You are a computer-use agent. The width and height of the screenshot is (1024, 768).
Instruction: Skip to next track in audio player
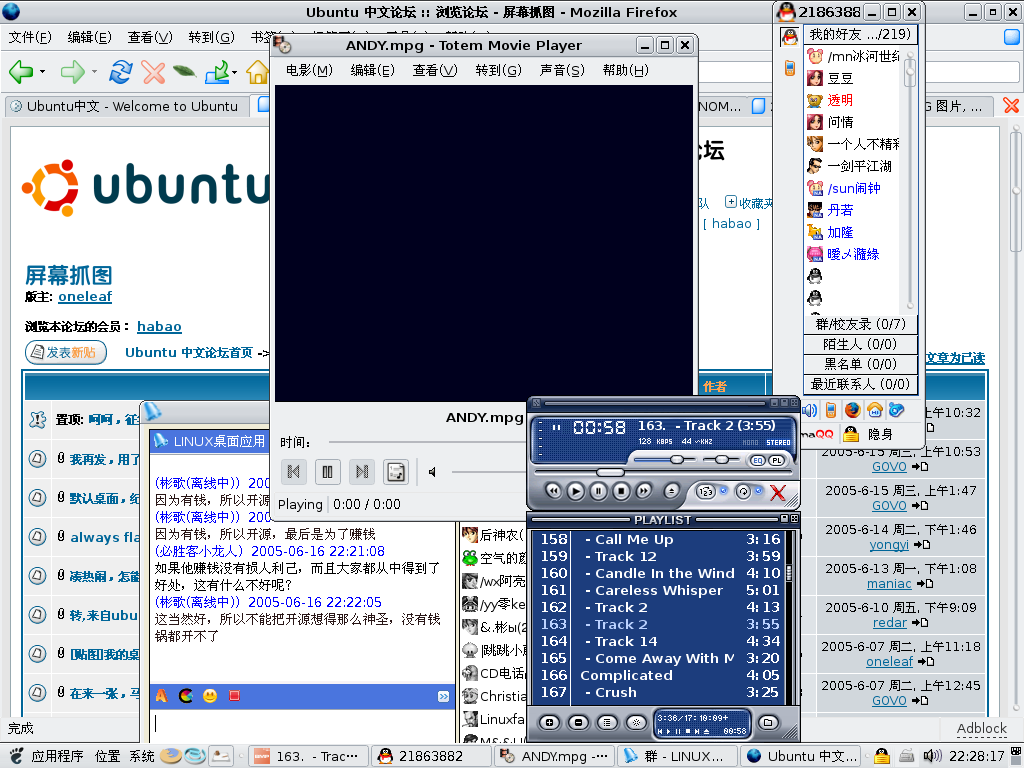(x=643, y=490)
